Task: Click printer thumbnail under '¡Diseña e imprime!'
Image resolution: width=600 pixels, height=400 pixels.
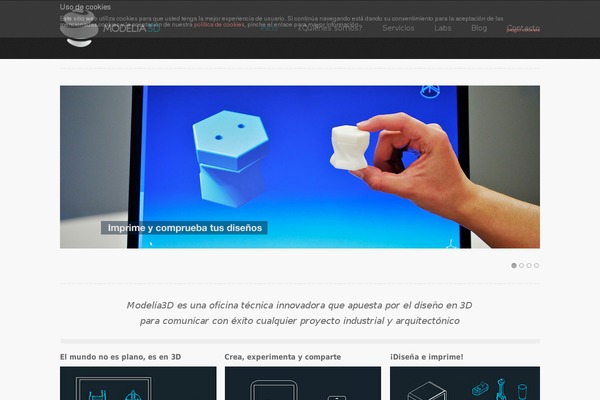Action: [465, 383]
